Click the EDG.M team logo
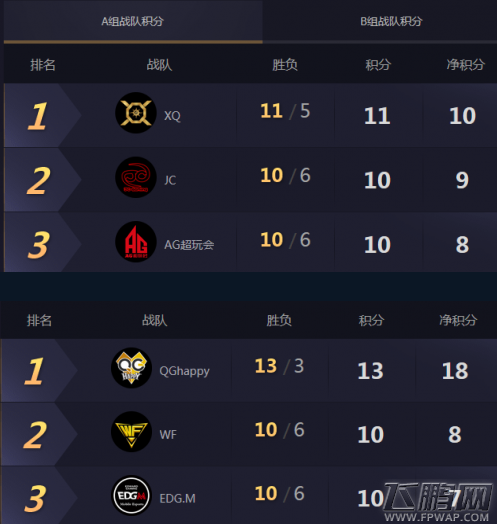 coord(131,495)
